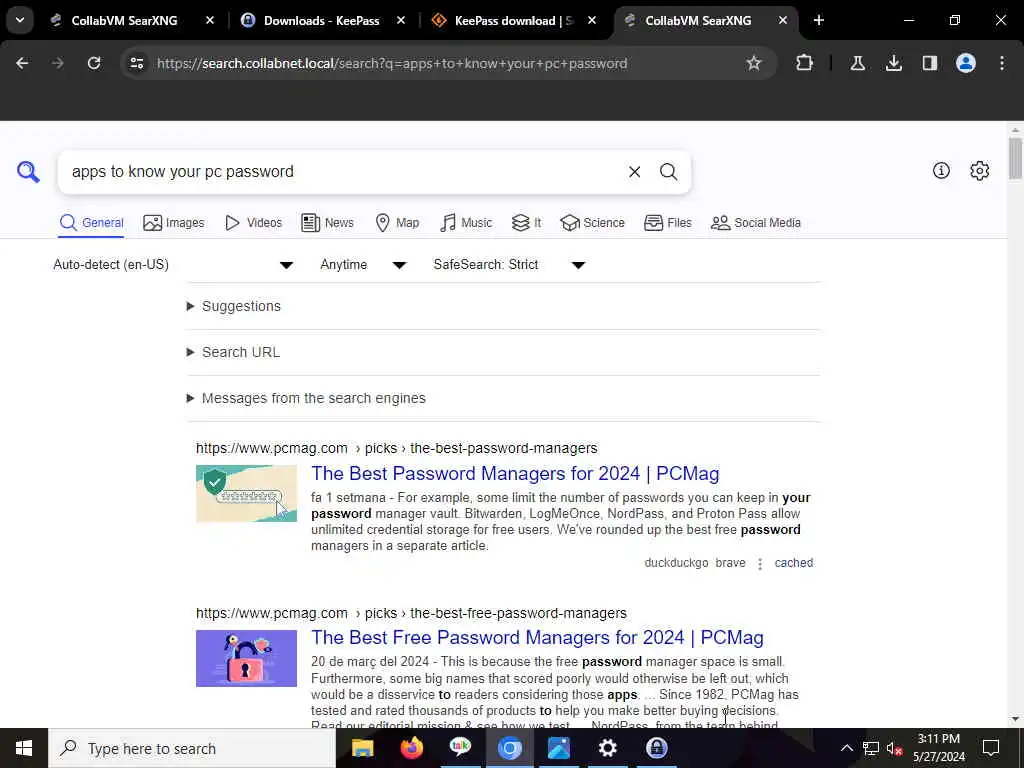Show hidden system tray icons
1024x768 pixels.
(x=846, y=748)
